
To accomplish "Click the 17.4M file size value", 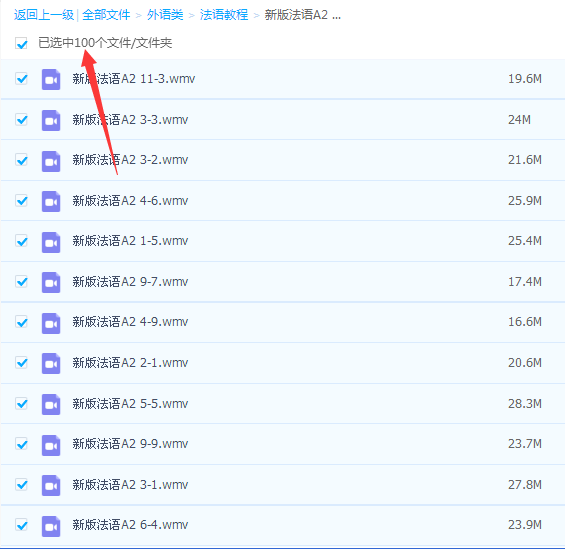I will pyautogui.click(x=525, y=282).
